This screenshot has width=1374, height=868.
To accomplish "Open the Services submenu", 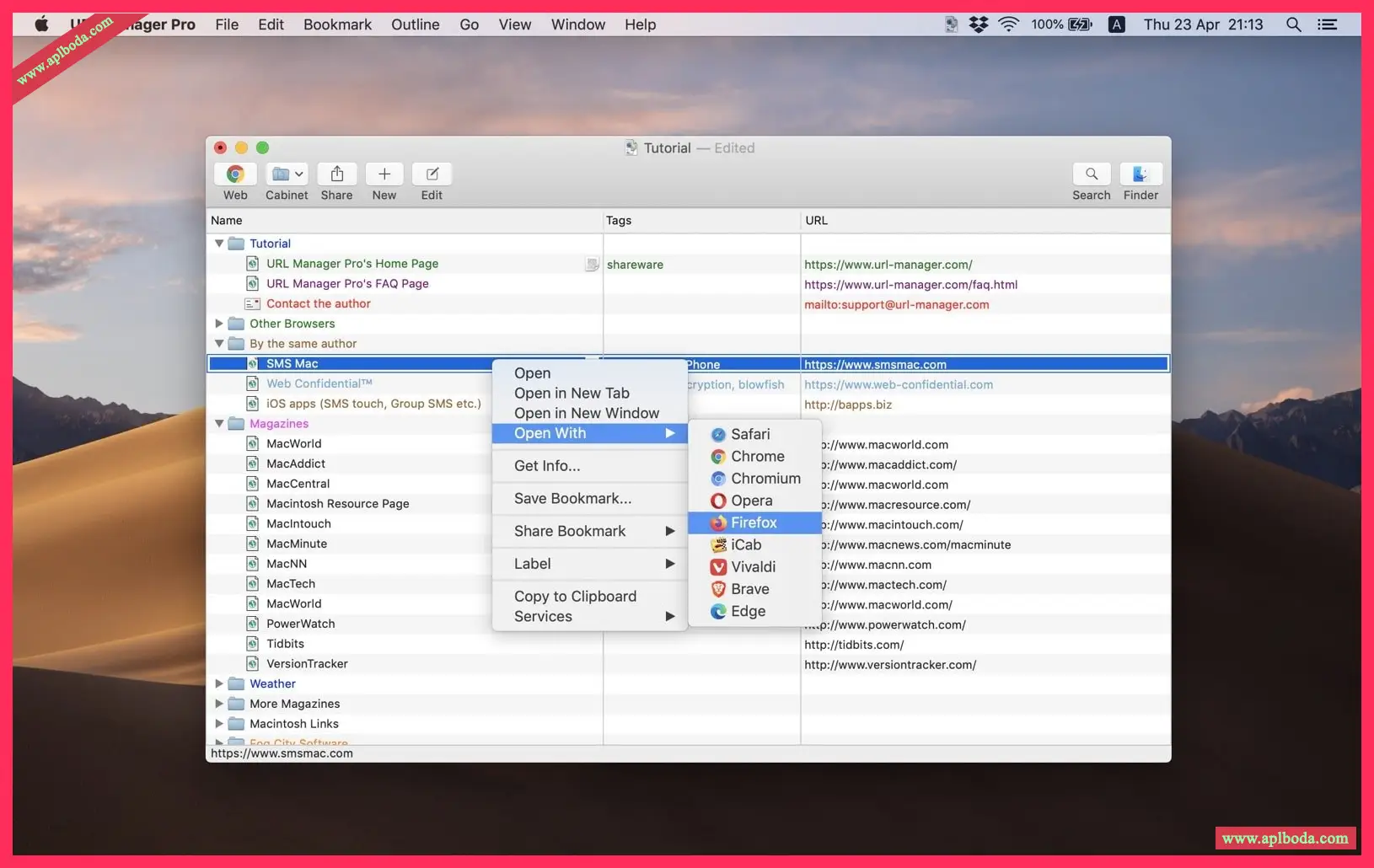I will coord(590,616).
